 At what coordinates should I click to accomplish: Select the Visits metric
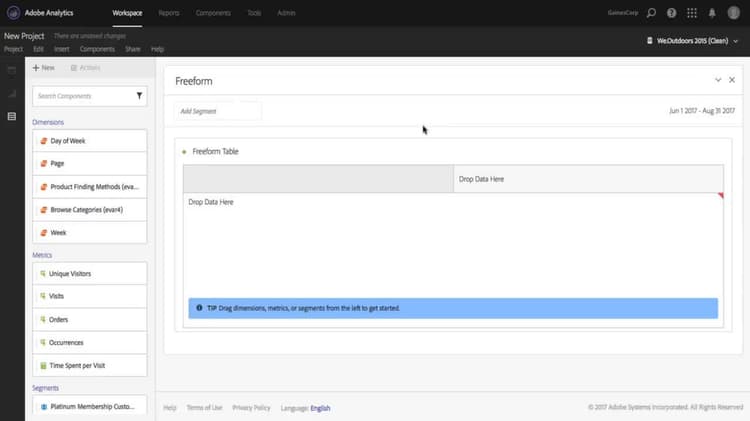[x=89, y=296]
